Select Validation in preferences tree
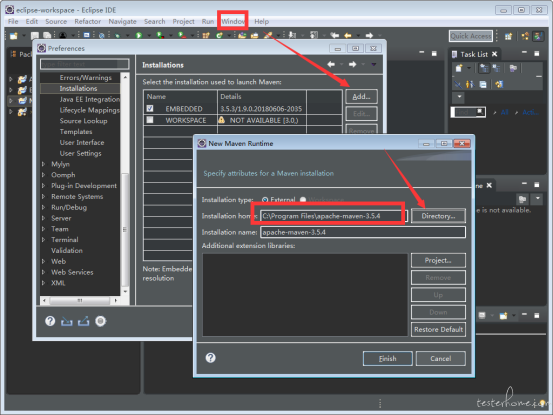 click(67, 251)
